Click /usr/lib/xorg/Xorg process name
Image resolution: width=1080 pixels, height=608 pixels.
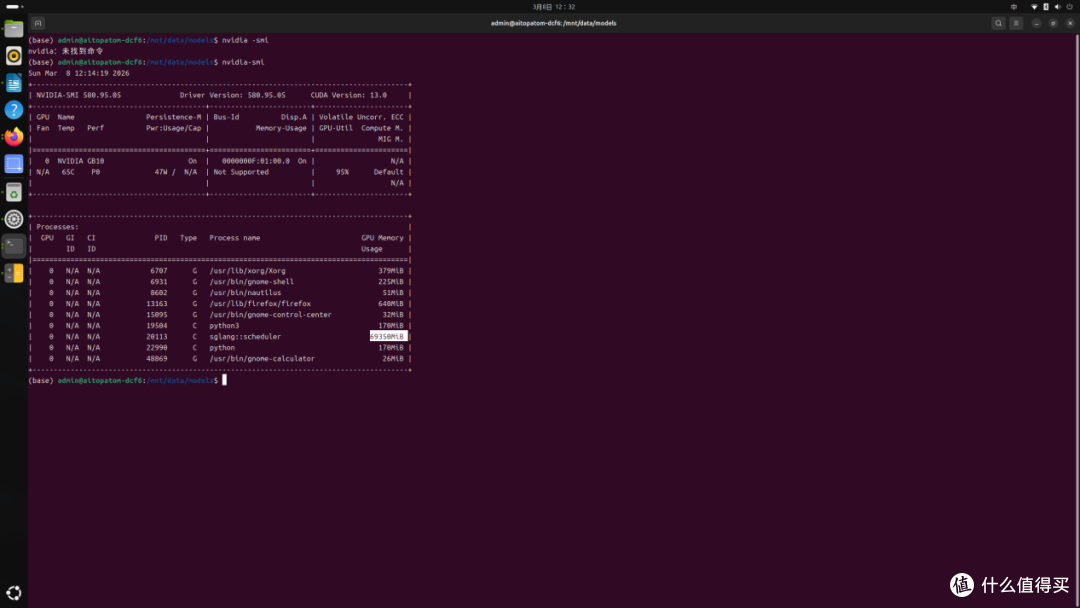coord(247,271)
